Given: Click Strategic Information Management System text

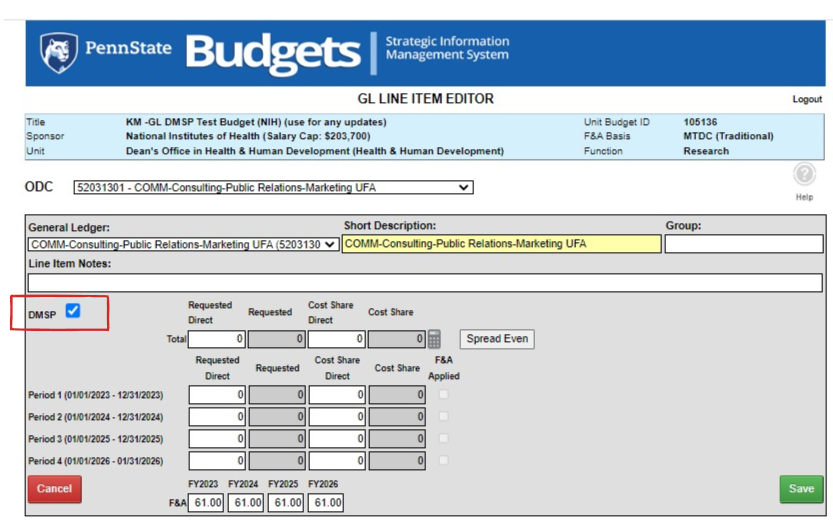Looking at the screenshot, I should (x=447, y=48).
